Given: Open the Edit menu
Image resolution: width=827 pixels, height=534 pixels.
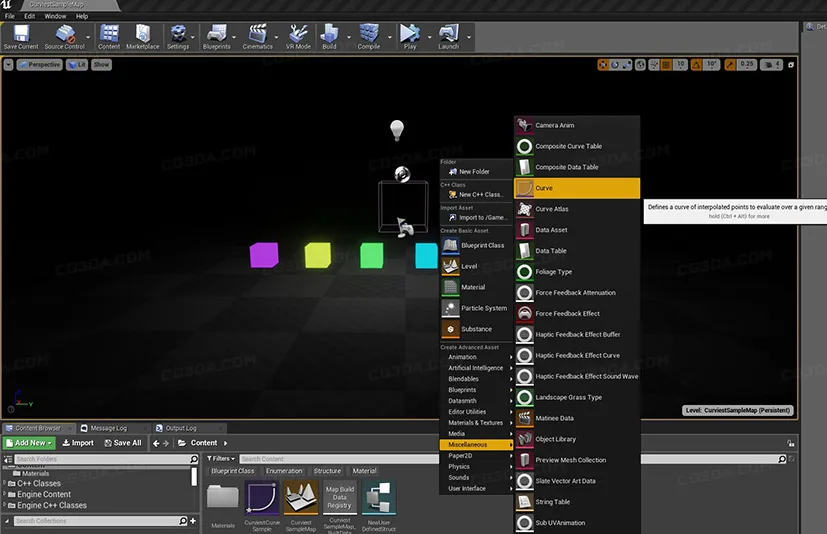Looking at the screenshot, I should (30, 16).
